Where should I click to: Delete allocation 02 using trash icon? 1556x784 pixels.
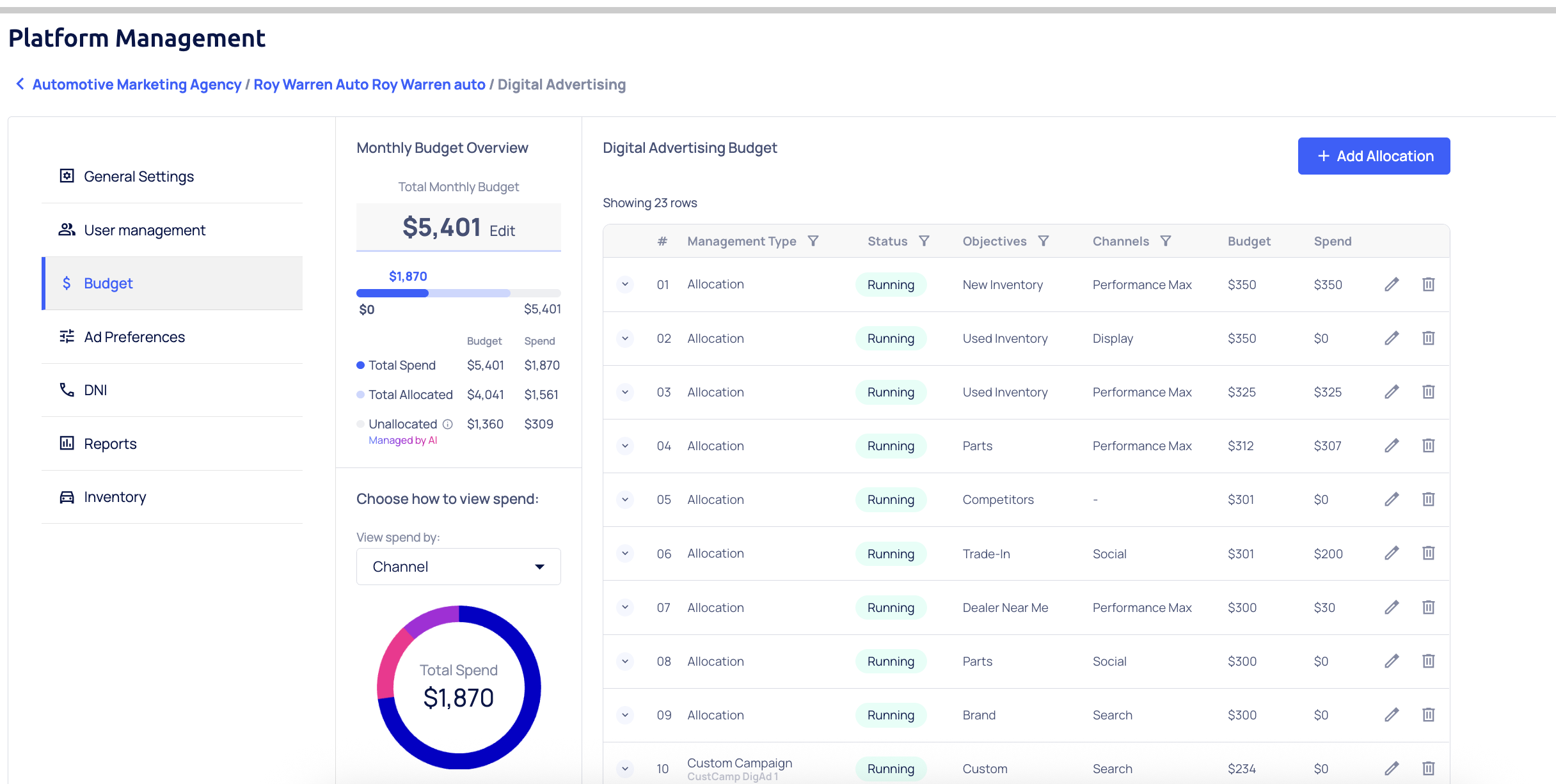[x=1428, y=338]
